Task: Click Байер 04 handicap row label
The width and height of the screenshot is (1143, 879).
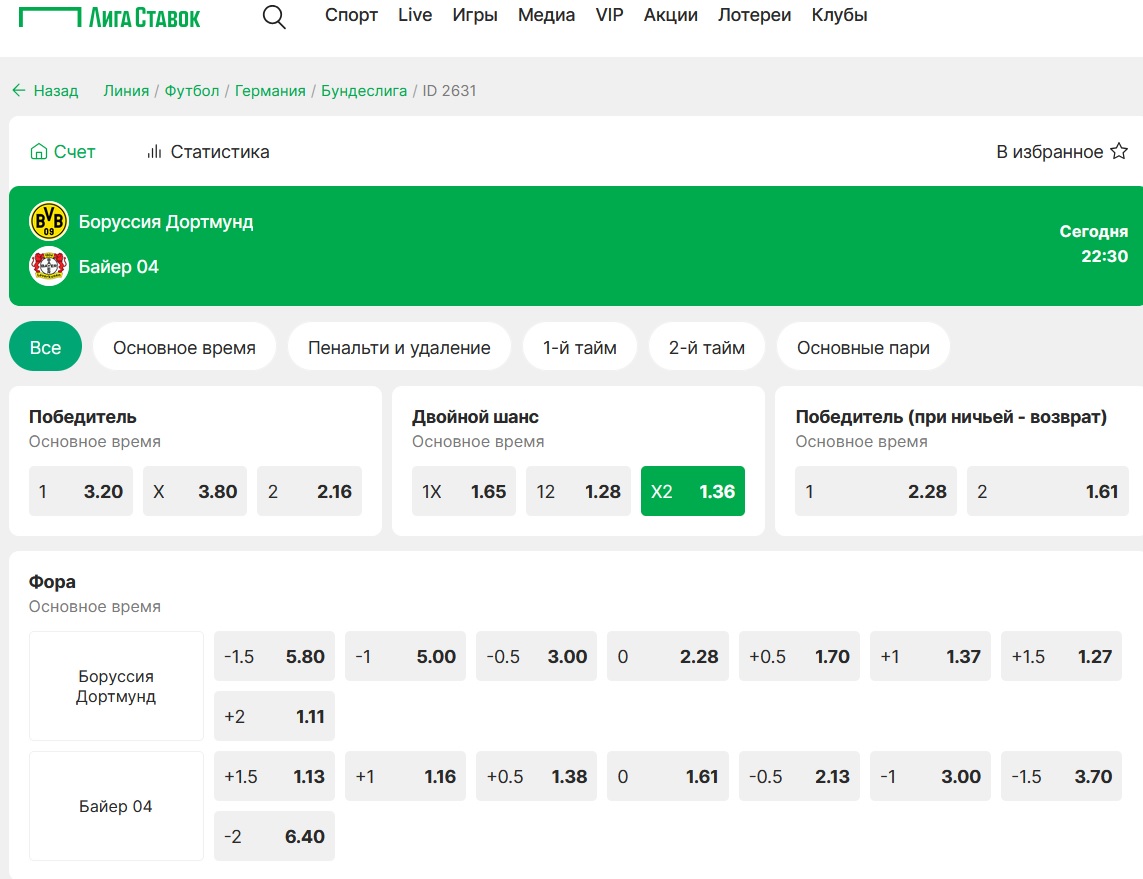Action: click(116, 806)
